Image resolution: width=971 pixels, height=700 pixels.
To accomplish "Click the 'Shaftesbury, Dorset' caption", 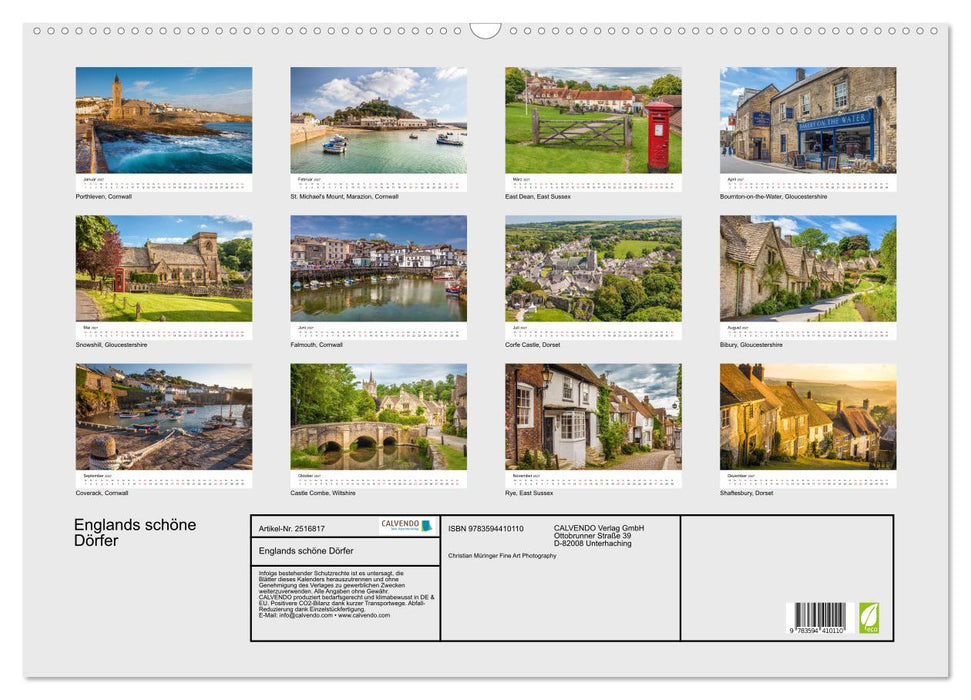I will [746, 493].
